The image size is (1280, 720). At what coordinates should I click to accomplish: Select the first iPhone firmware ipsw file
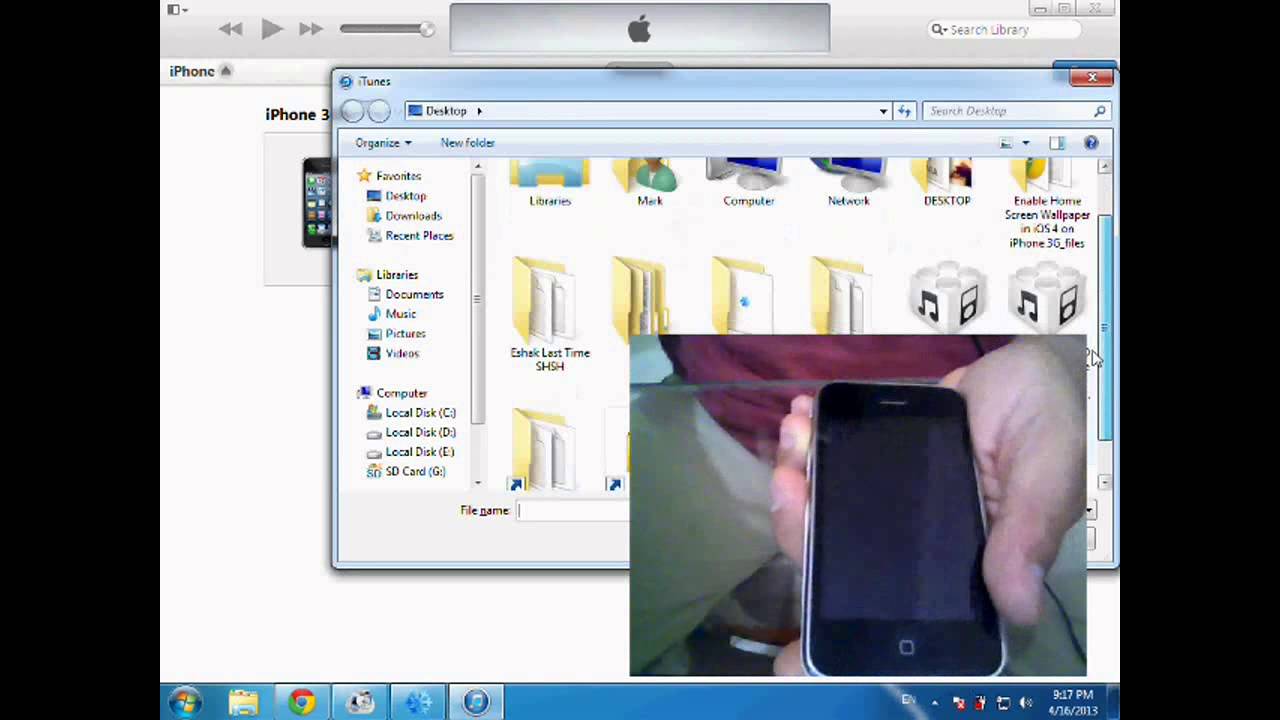(947, 298)
